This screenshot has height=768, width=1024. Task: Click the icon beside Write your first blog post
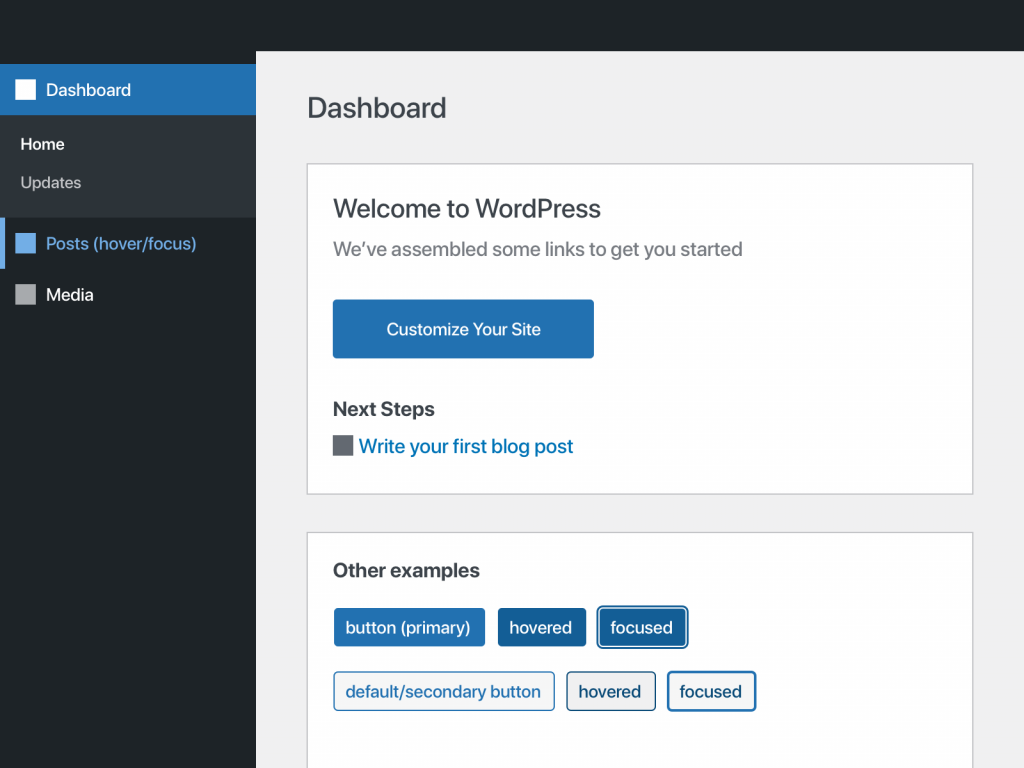(x=343, y=445)
